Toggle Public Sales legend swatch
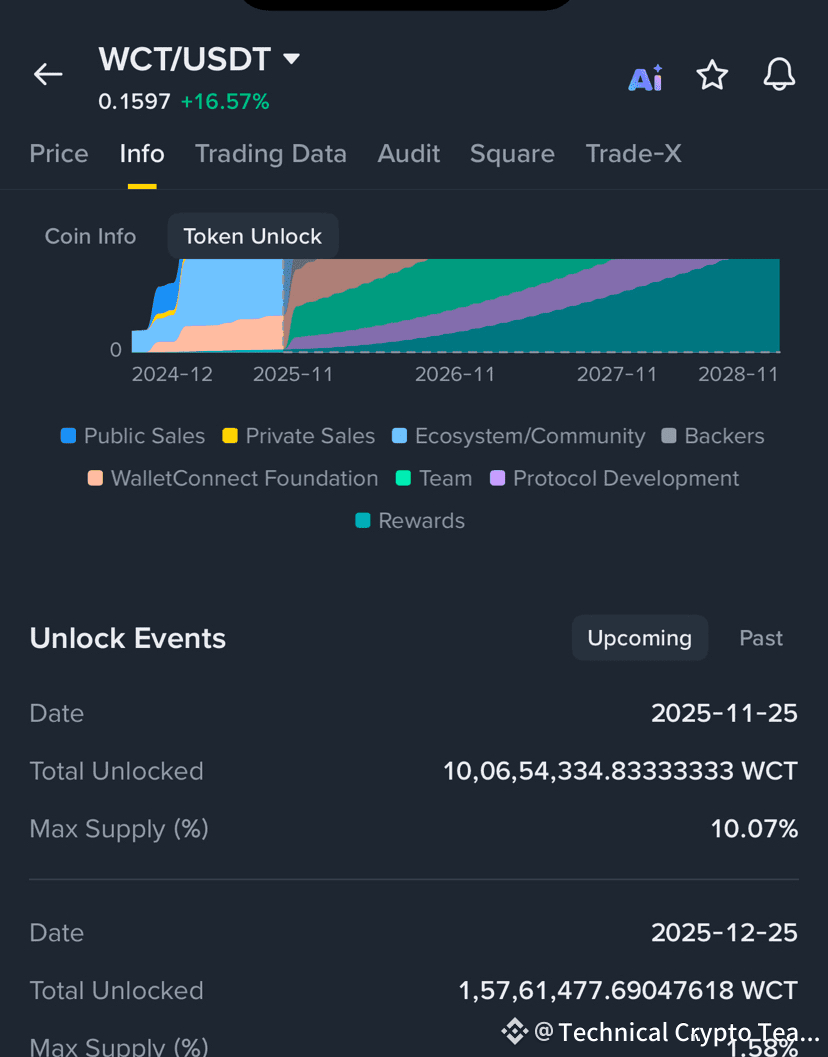 69,436
